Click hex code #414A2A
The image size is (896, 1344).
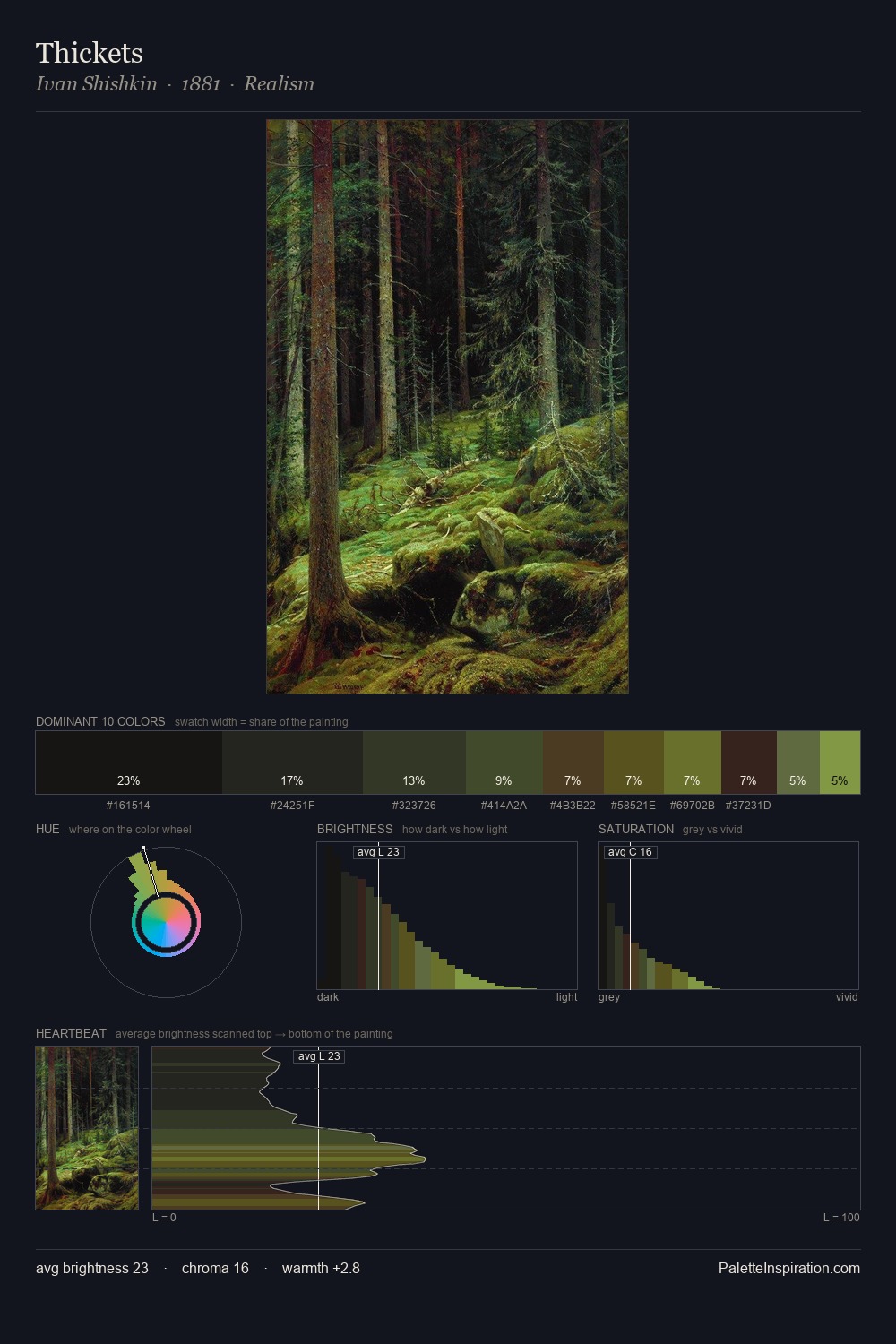(x=504, y=806)
